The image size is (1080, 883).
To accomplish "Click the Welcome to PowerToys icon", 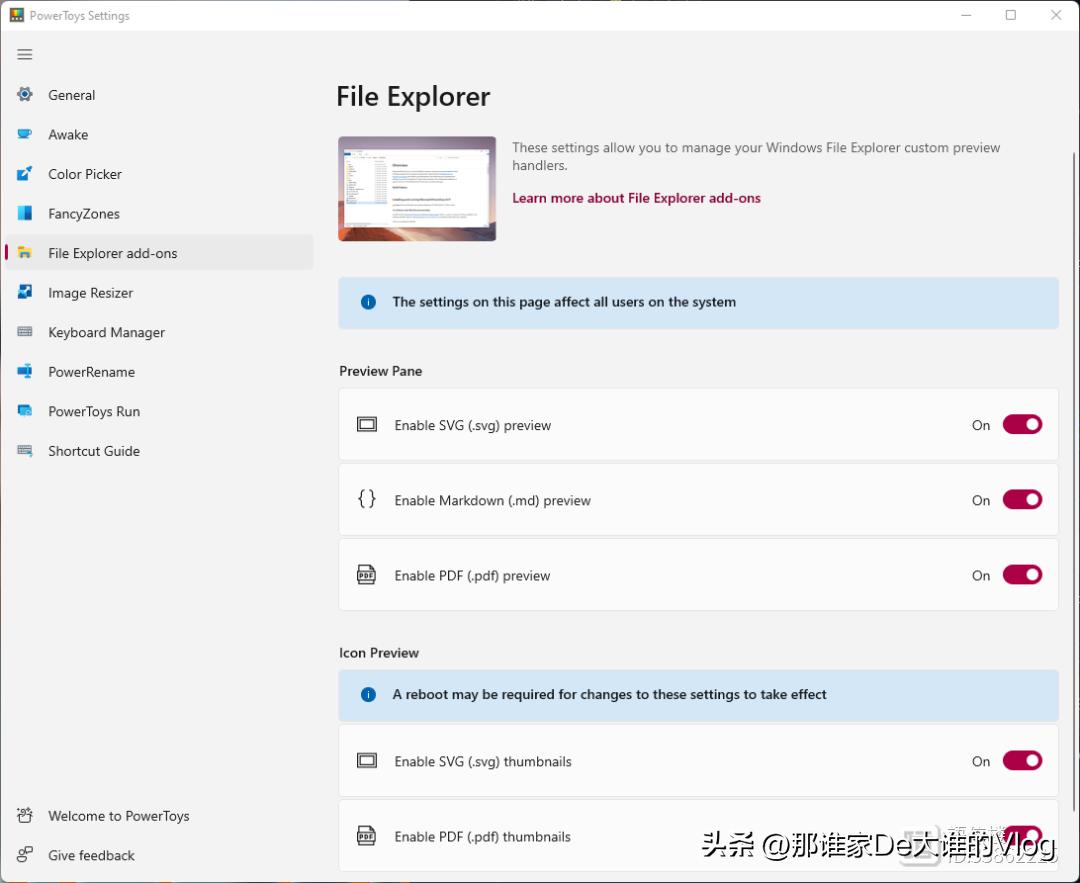I will 24,815.
